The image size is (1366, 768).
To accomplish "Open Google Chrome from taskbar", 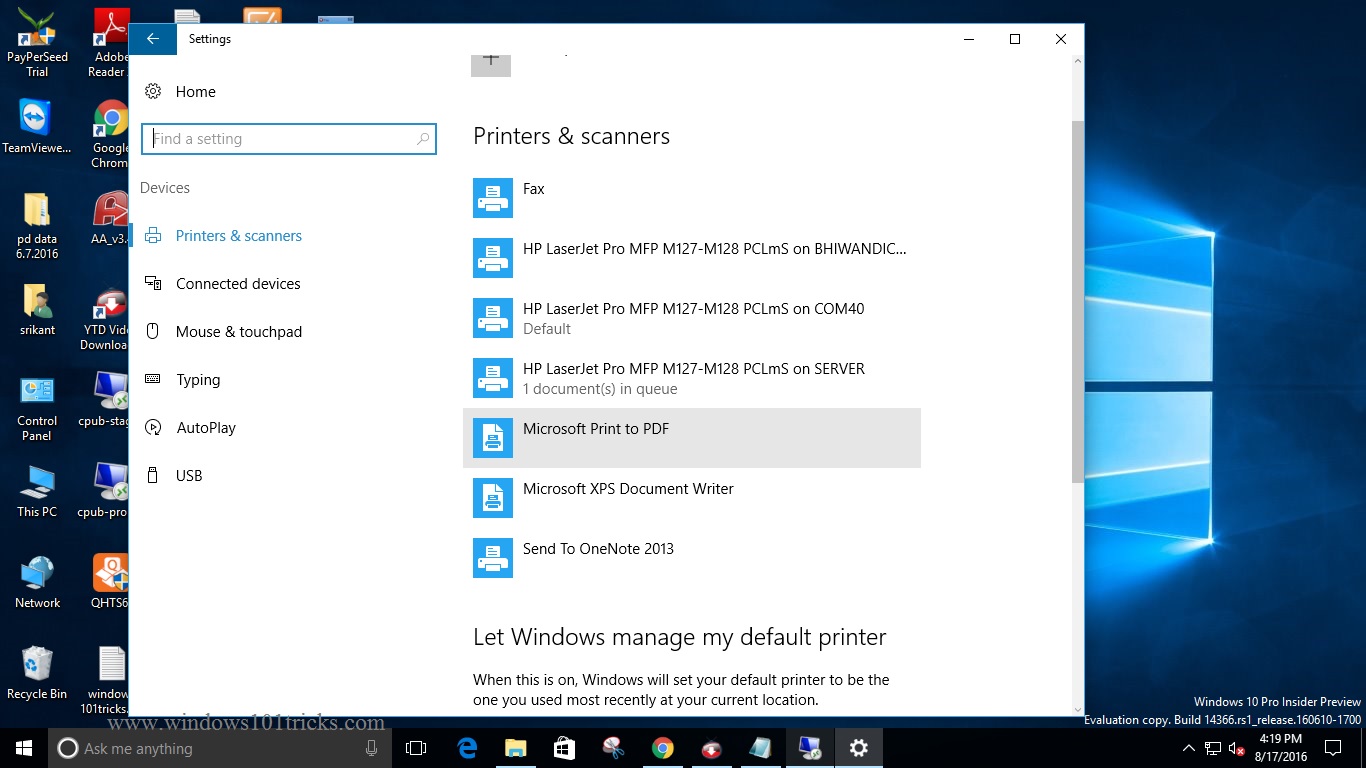I will 663,748.
